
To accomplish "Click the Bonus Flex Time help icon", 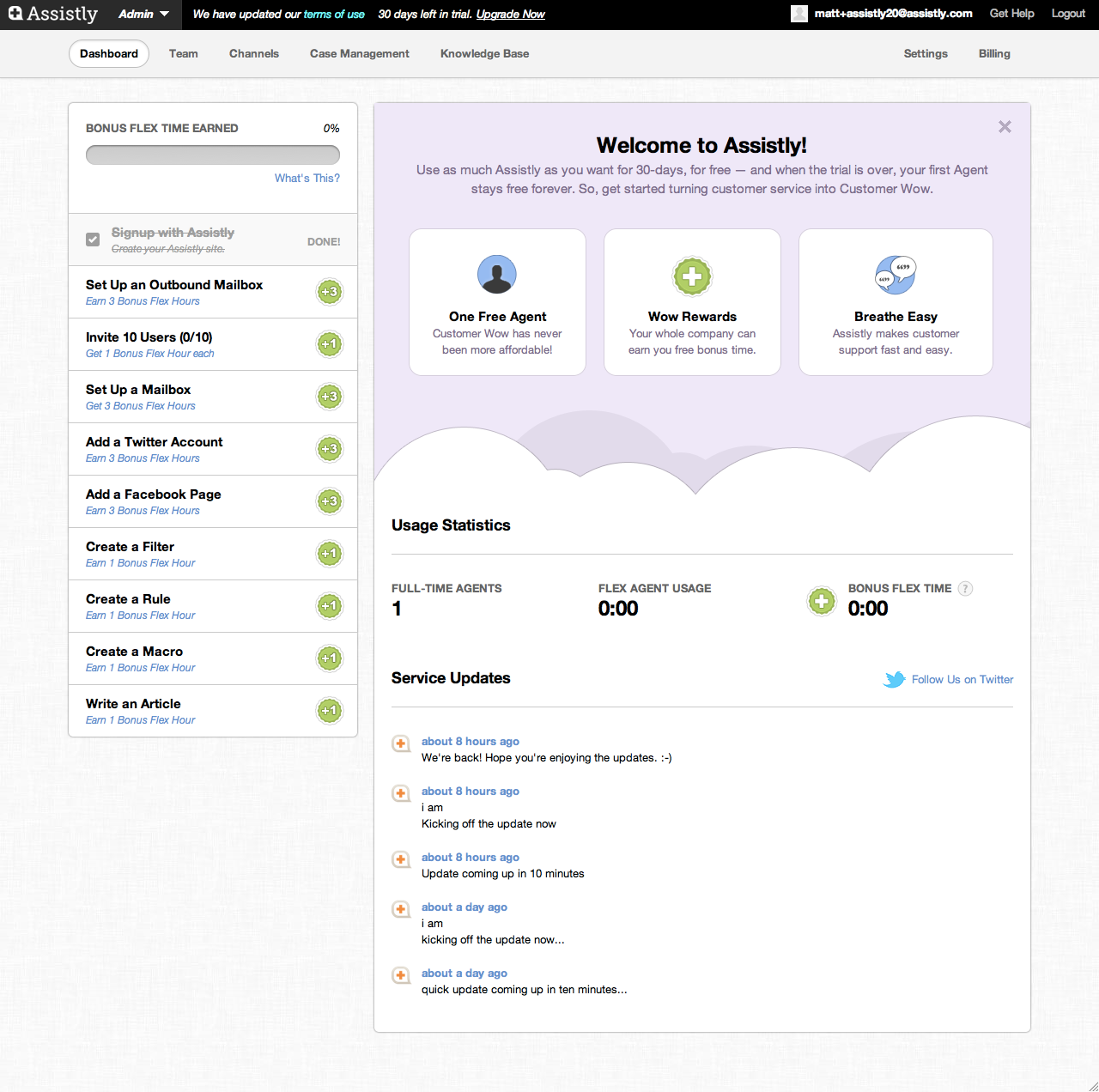I will [965, 589].
